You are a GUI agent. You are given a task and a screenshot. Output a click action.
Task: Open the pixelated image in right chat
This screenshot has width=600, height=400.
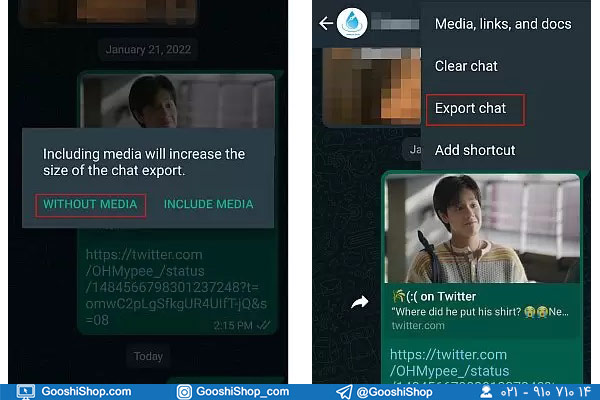372,86
